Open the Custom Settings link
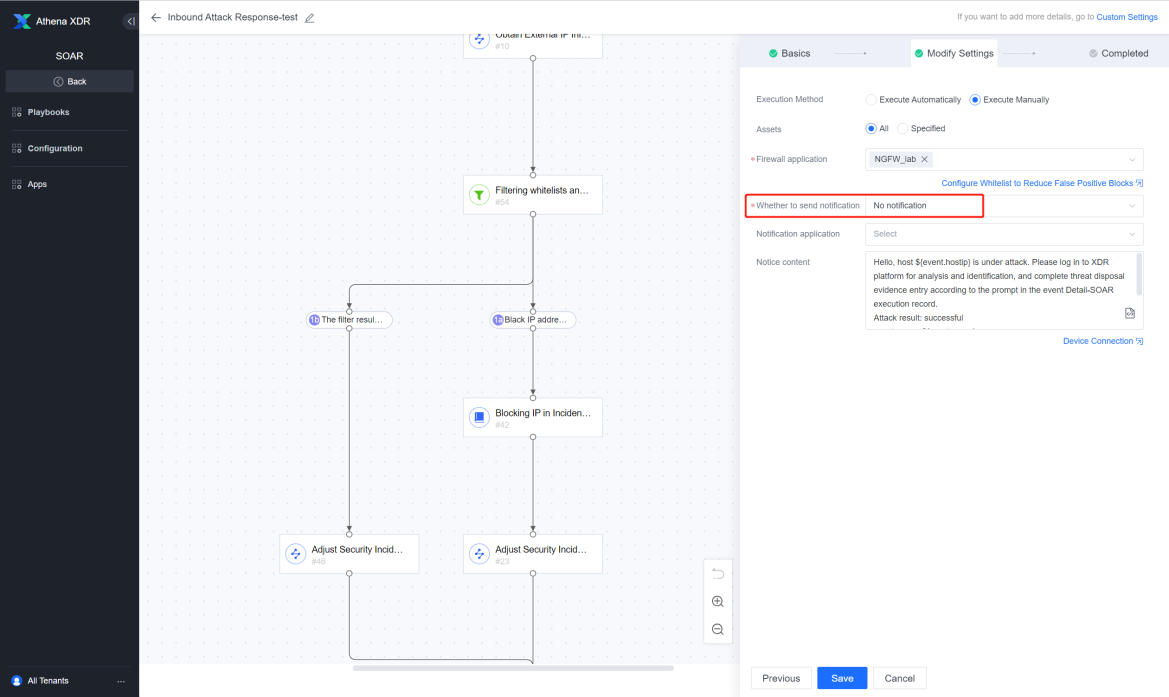 pyautogui.click(x=1127, y=17)
